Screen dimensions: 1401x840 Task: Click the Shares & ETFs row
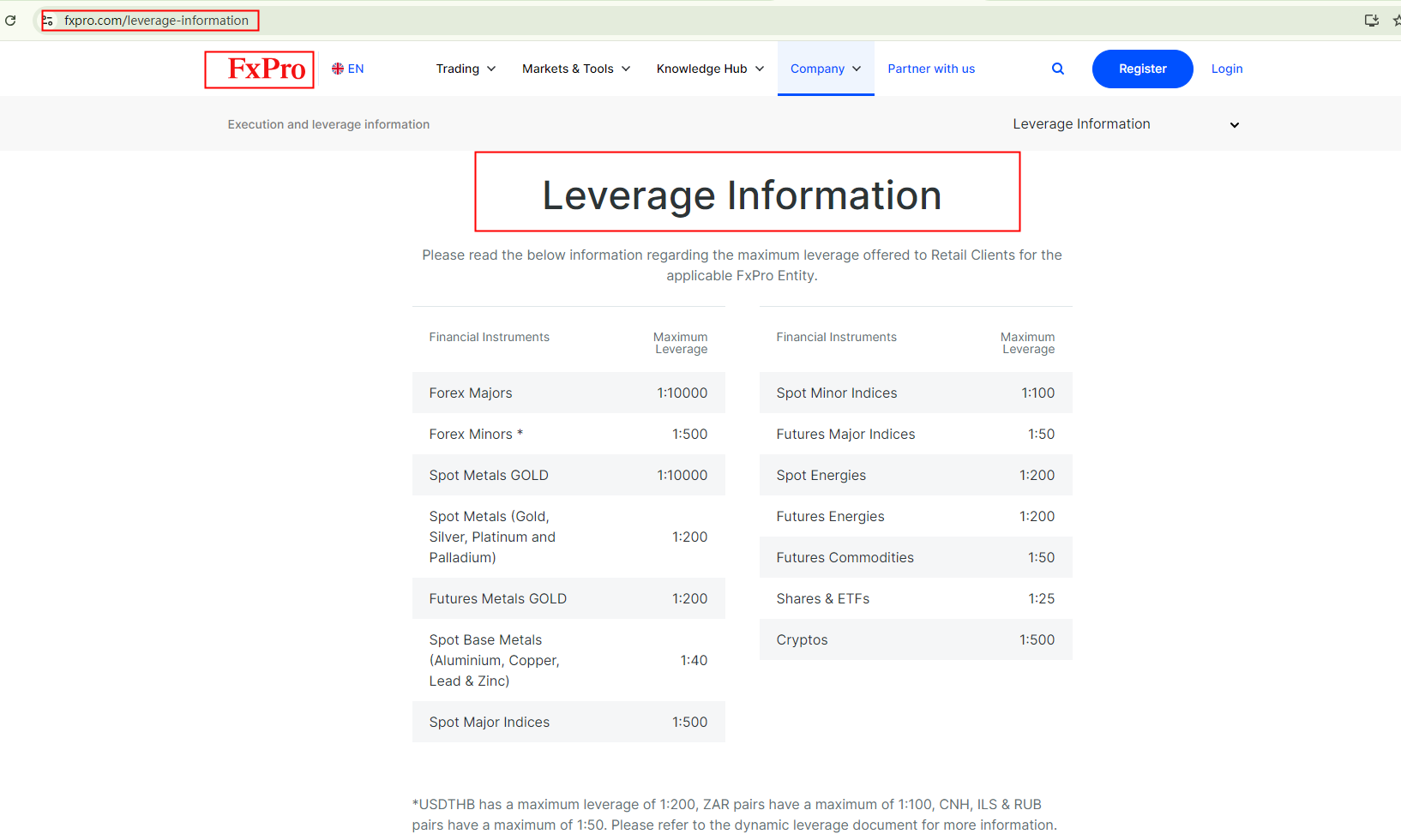coord(915,598)
